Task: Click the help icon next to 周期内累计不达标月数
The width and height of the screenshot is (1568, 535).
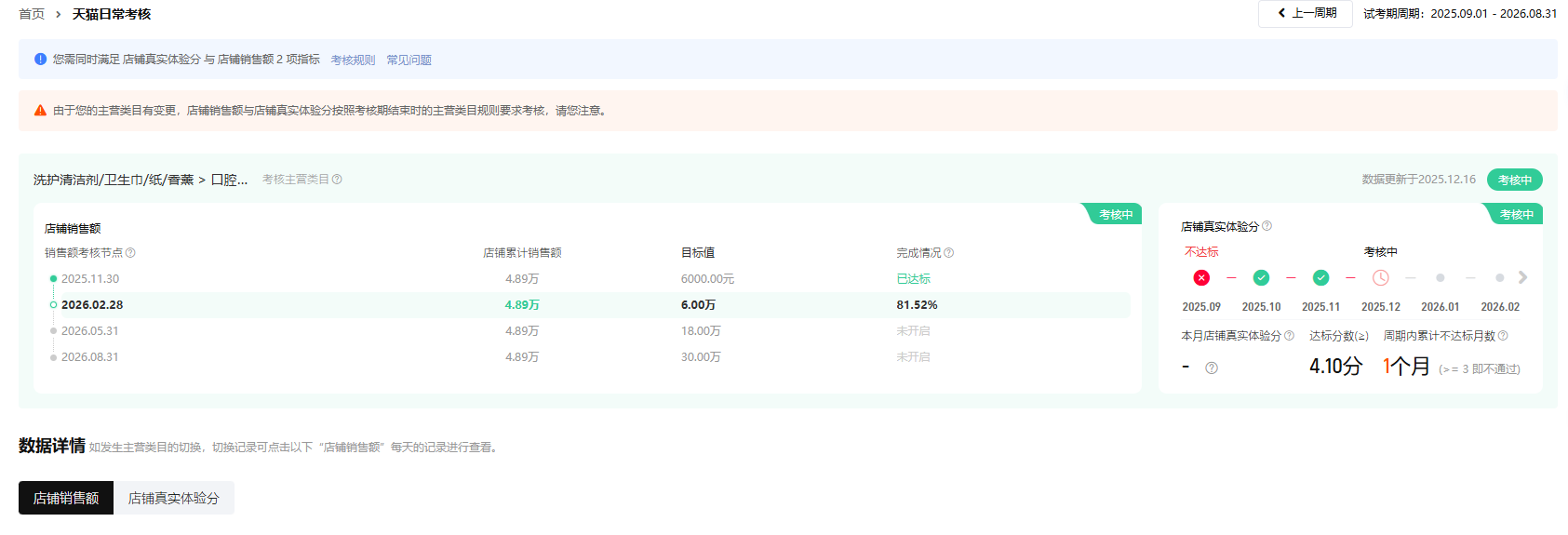Action: tap(1503, 336)
